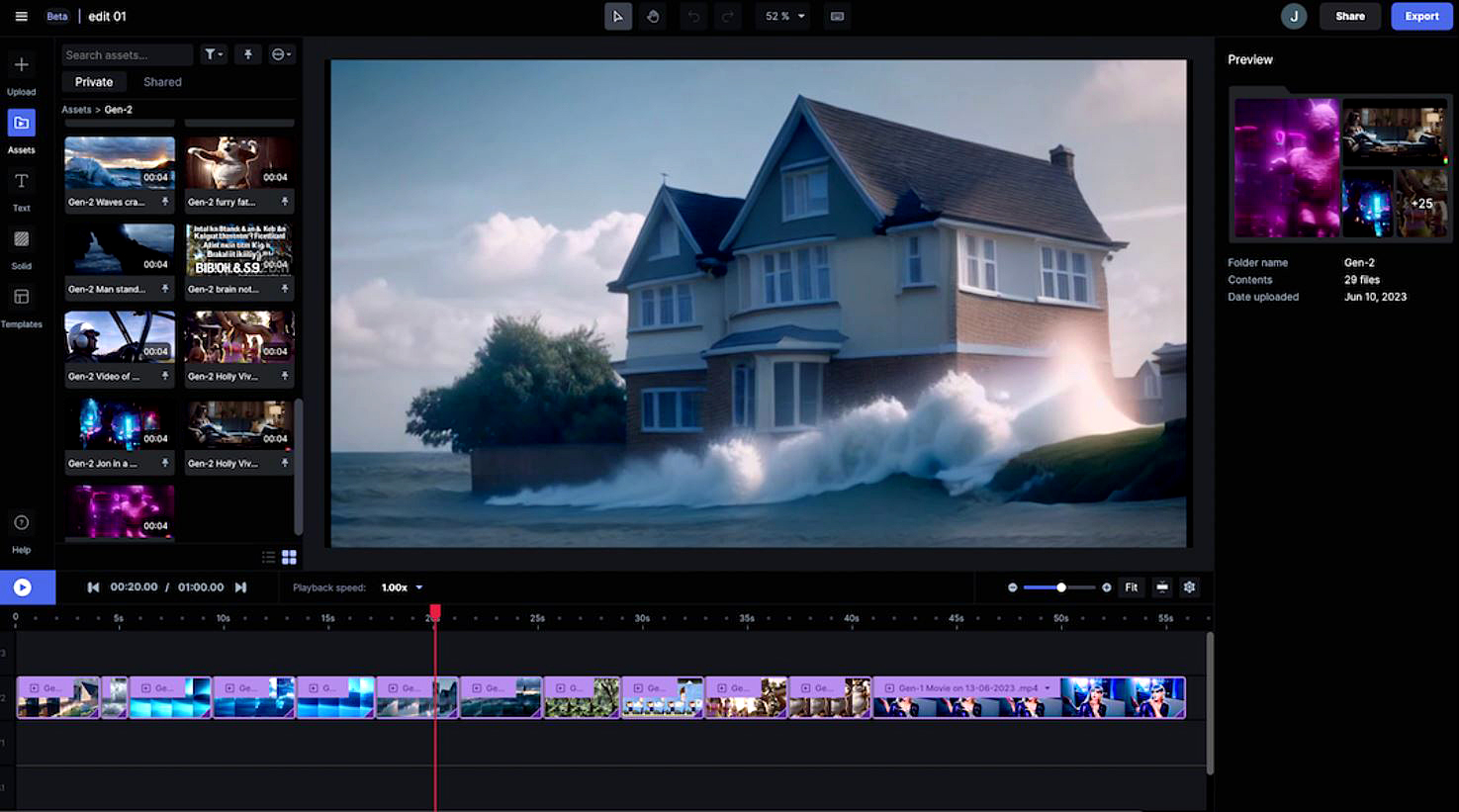Open the Templates panel
The height and width of the screenshot is (812, 1459).
click(21, 306)
